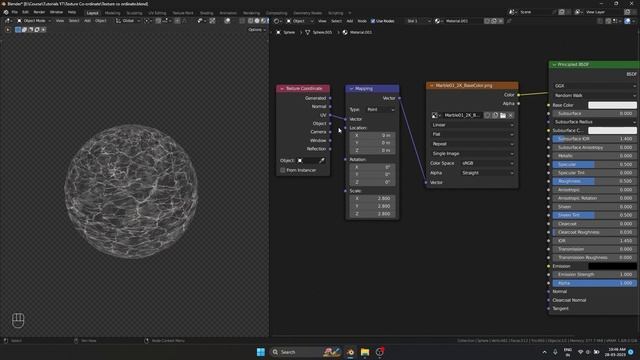
Task: Open GGX distribution dropdown in Principled BSDF
Action: 595,86
